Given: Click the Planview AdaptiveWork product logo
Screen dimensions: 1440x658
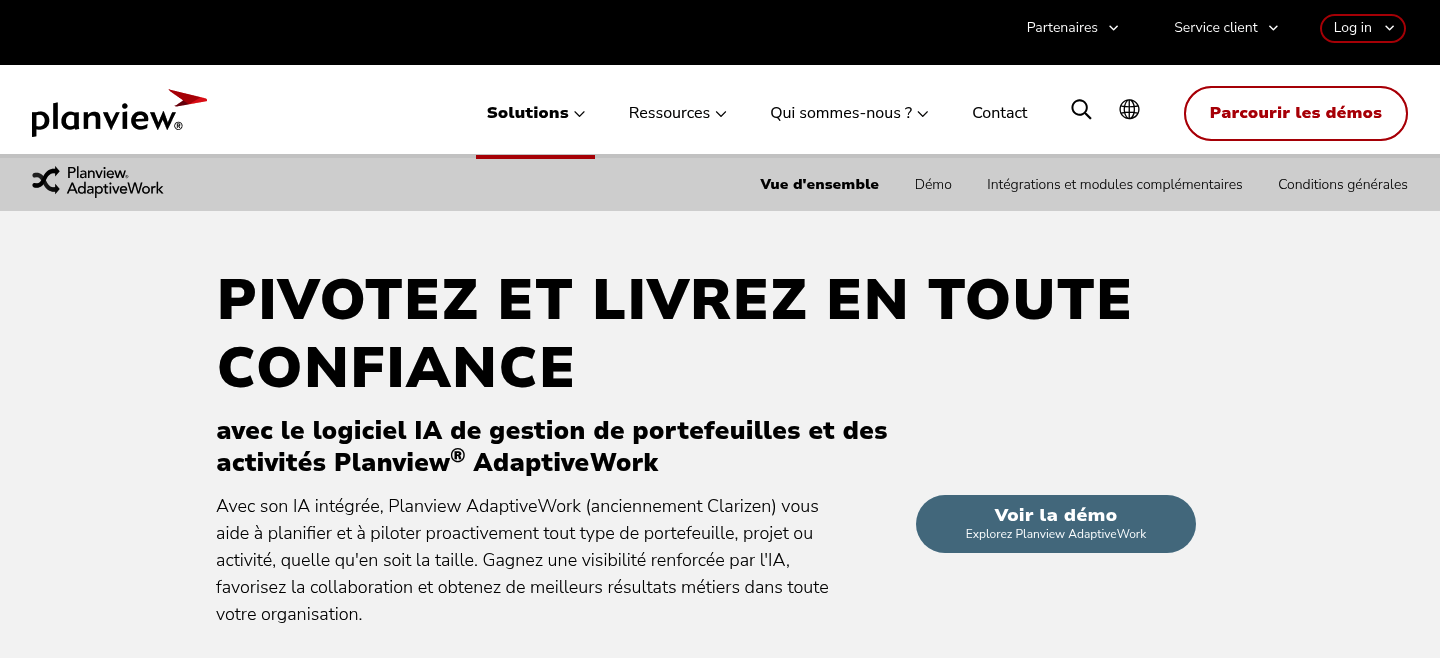Looking at the screenshot, I should pyautogui.click(x=97, y=181).
